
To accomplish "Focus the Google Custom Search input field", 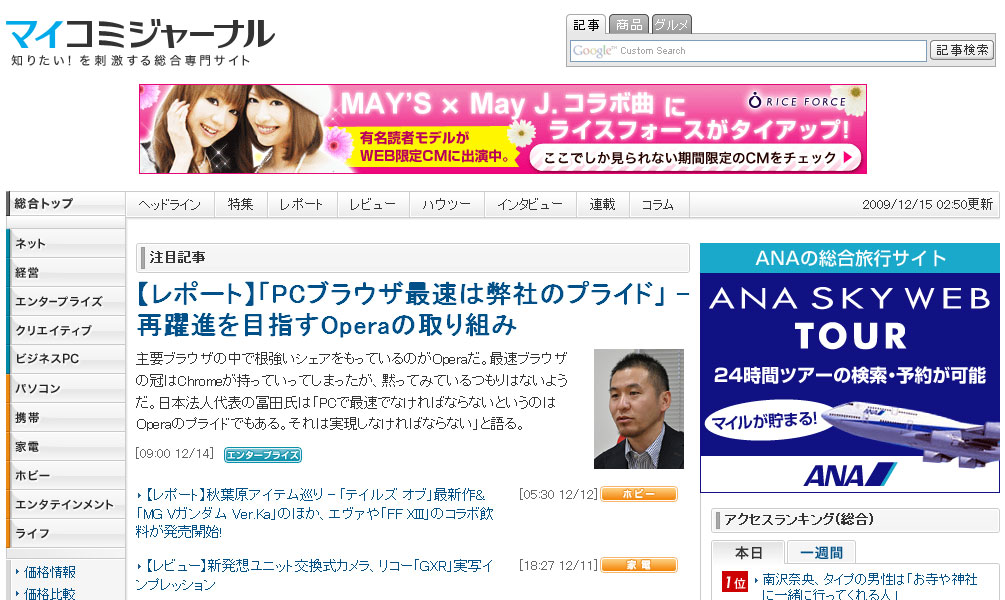I will (748, 51).
